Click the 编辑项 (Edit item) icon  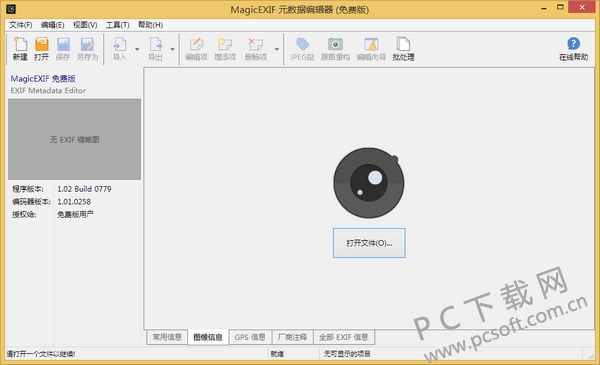pyautogui.click(x=196, y=44)
